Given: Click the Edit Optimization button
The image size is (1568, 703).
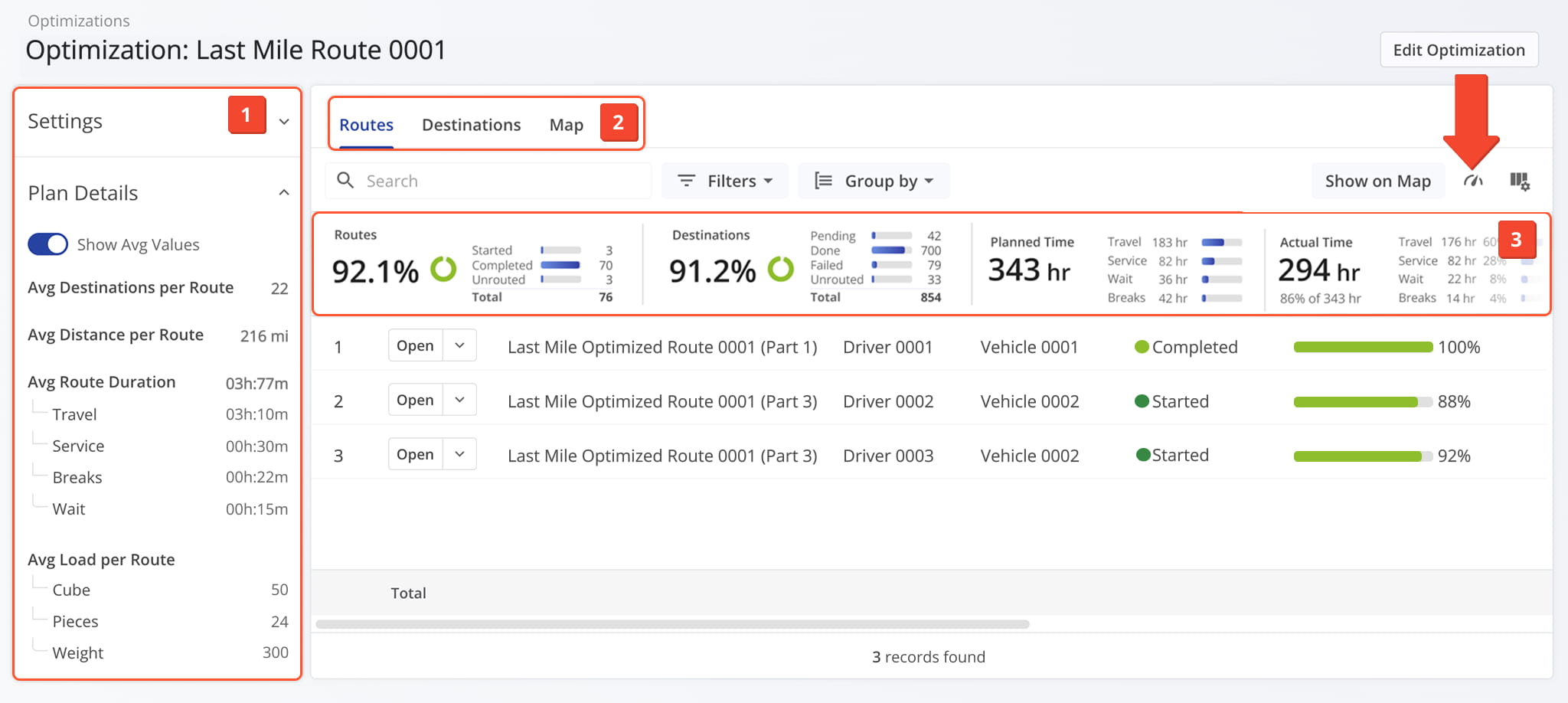Looking at the screenshot, I should coord(1459,50).
